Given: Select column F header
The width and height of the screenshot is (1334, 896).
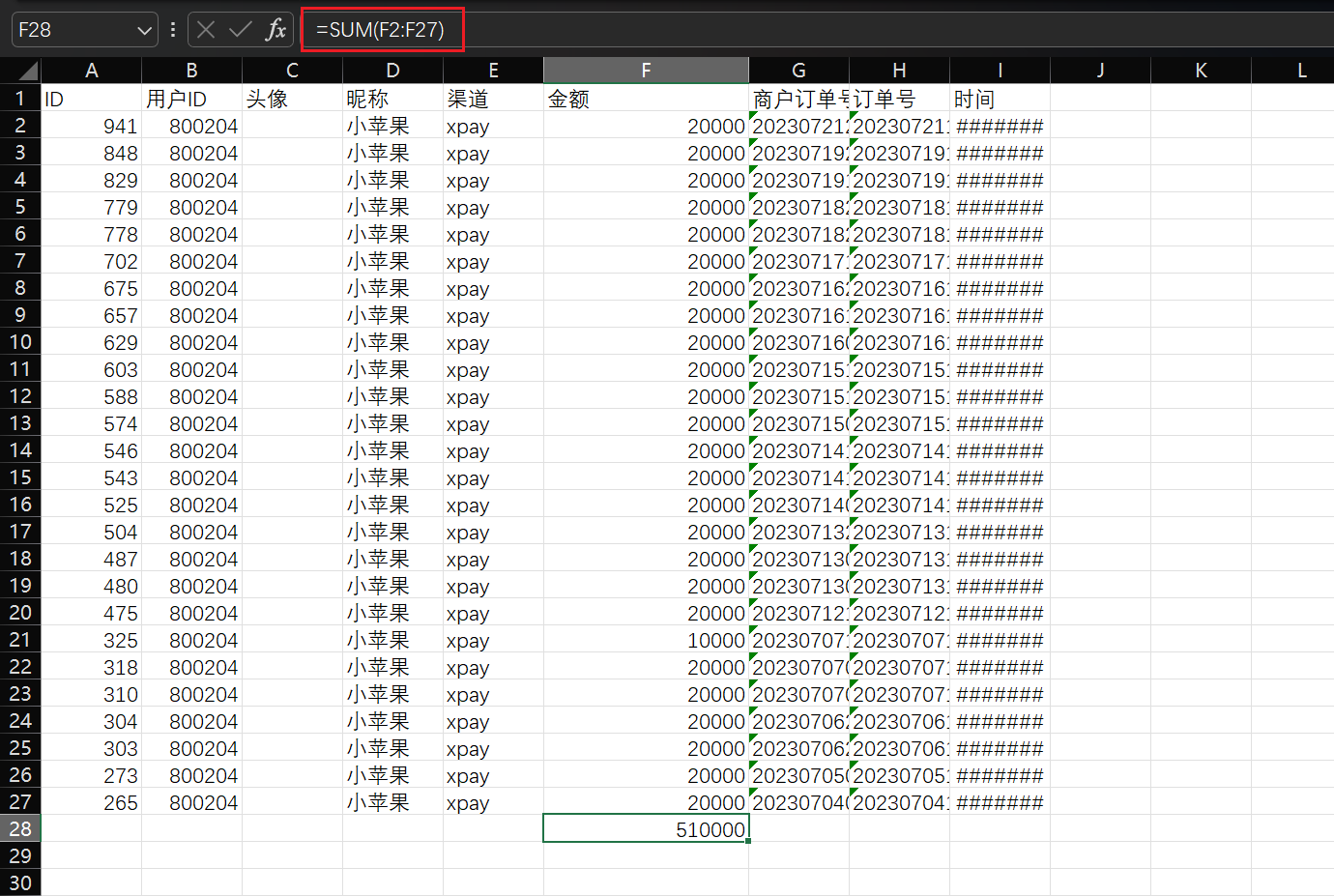Looking at the screenshot, I should (x=646, y=71).
